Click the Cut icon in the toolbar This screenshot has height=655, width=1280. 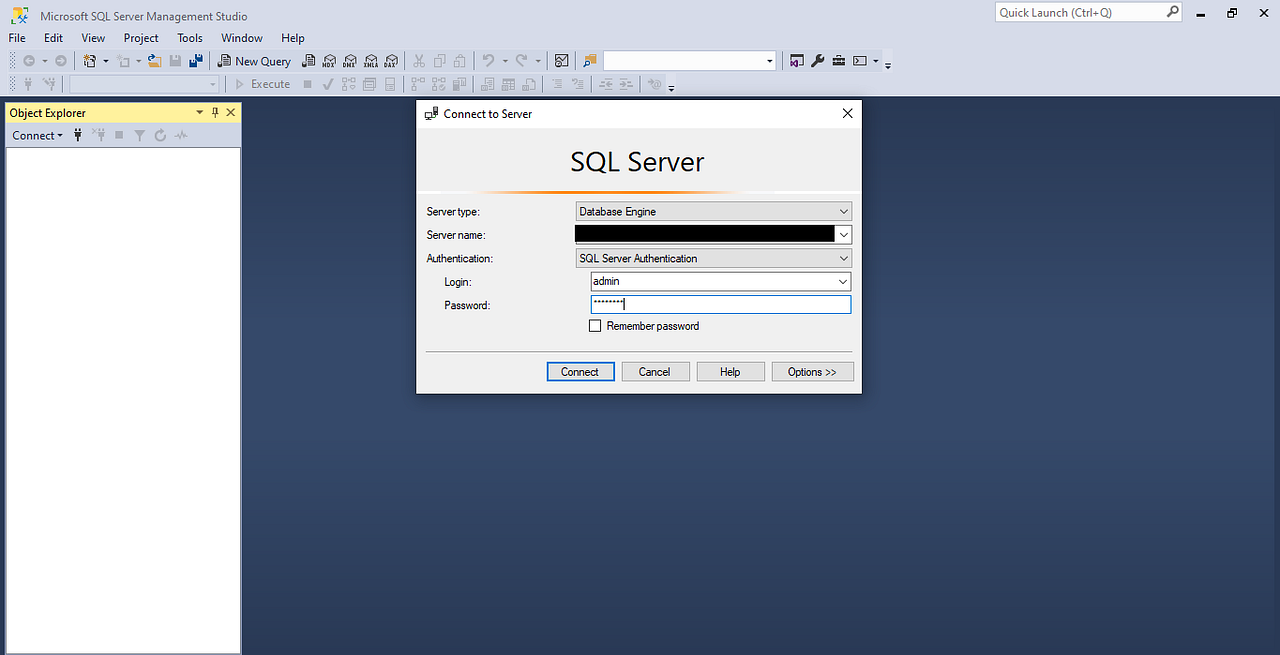click(x=418, y=60)
